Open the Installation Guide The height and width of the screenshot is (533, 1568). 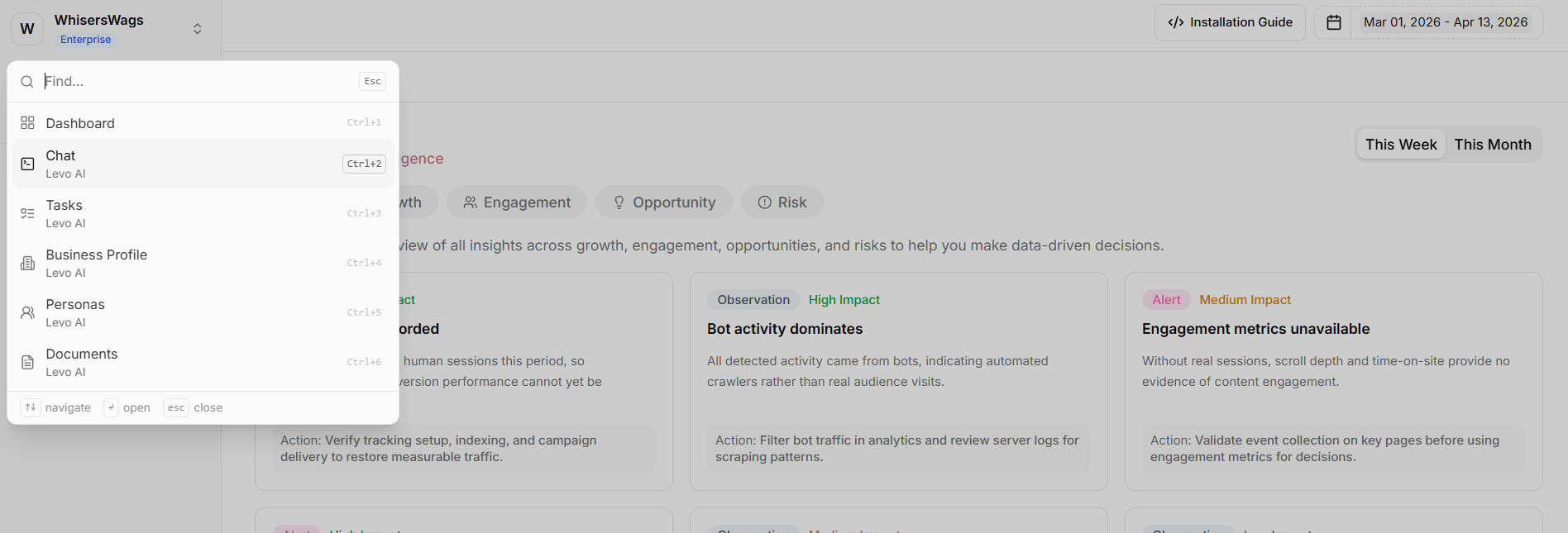1229,22
